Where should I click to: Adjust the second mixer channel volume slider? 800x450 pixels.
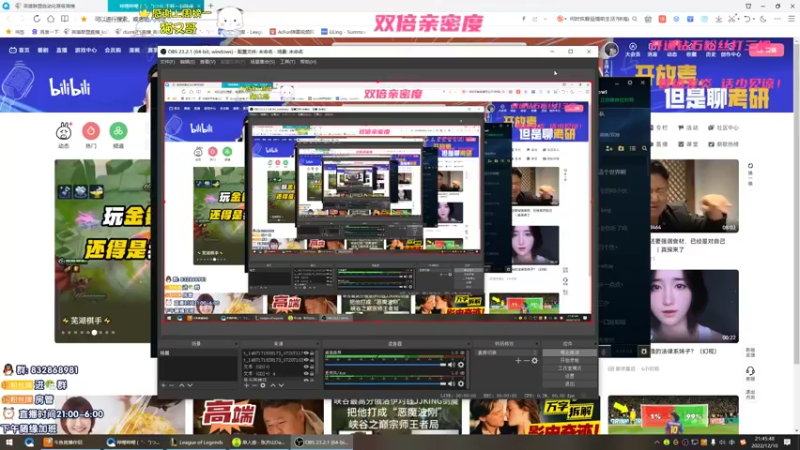[x=386, y=384]
